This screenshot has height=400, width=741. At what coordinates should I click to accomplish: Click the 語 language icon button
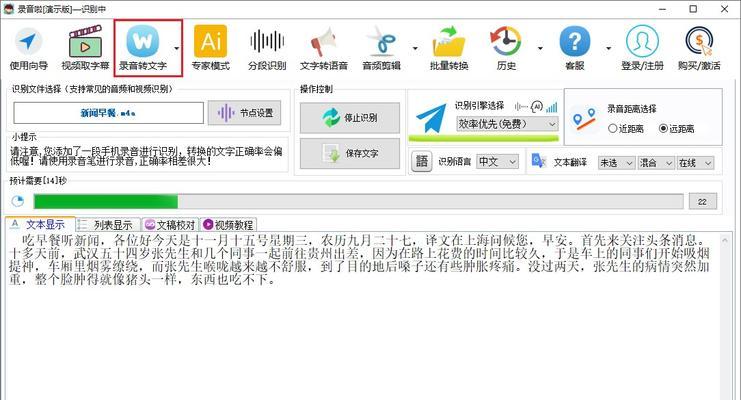[x=422, y=162]
